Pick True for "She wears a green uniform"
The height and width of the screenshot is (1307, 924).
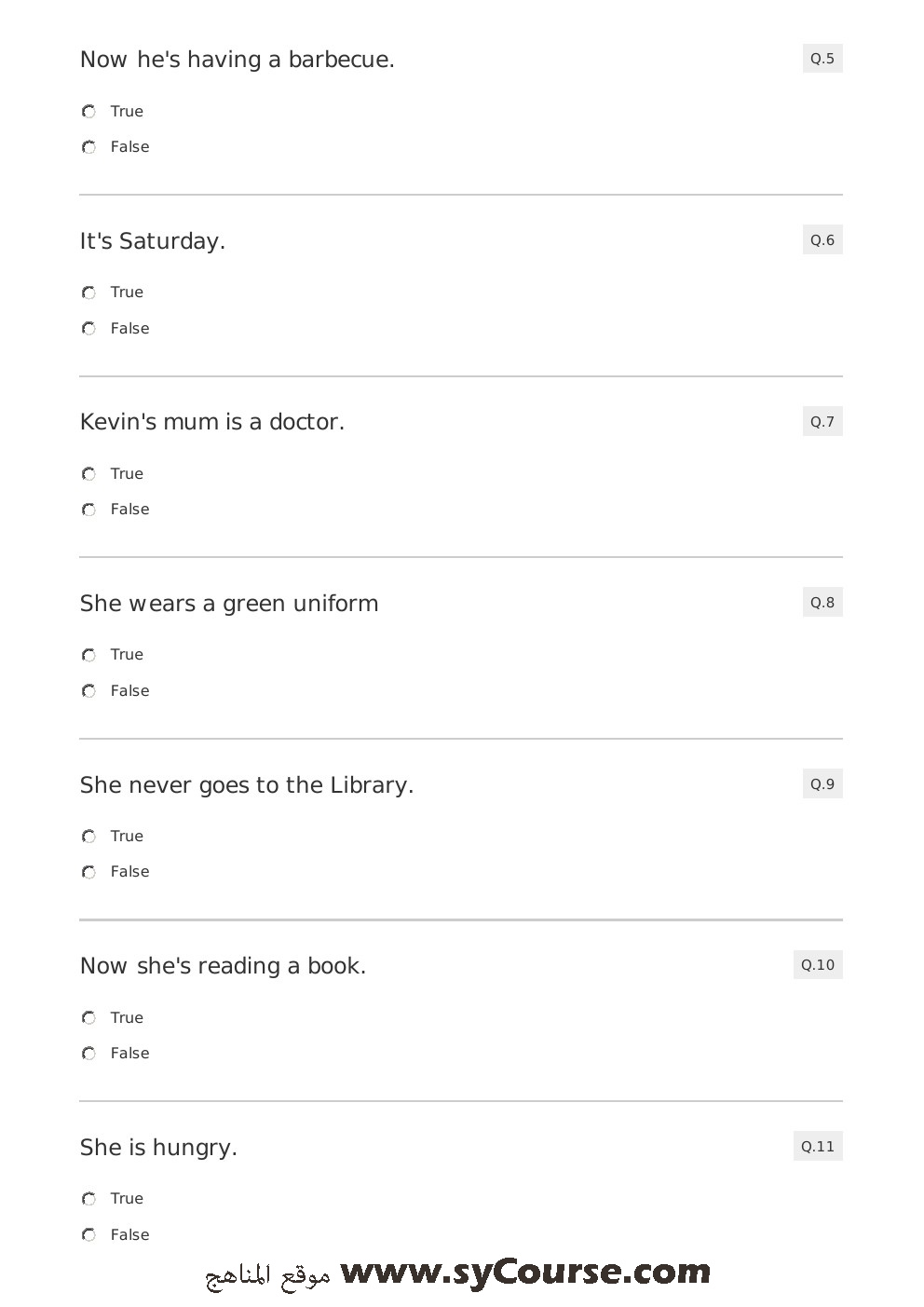tap(89, 655)
